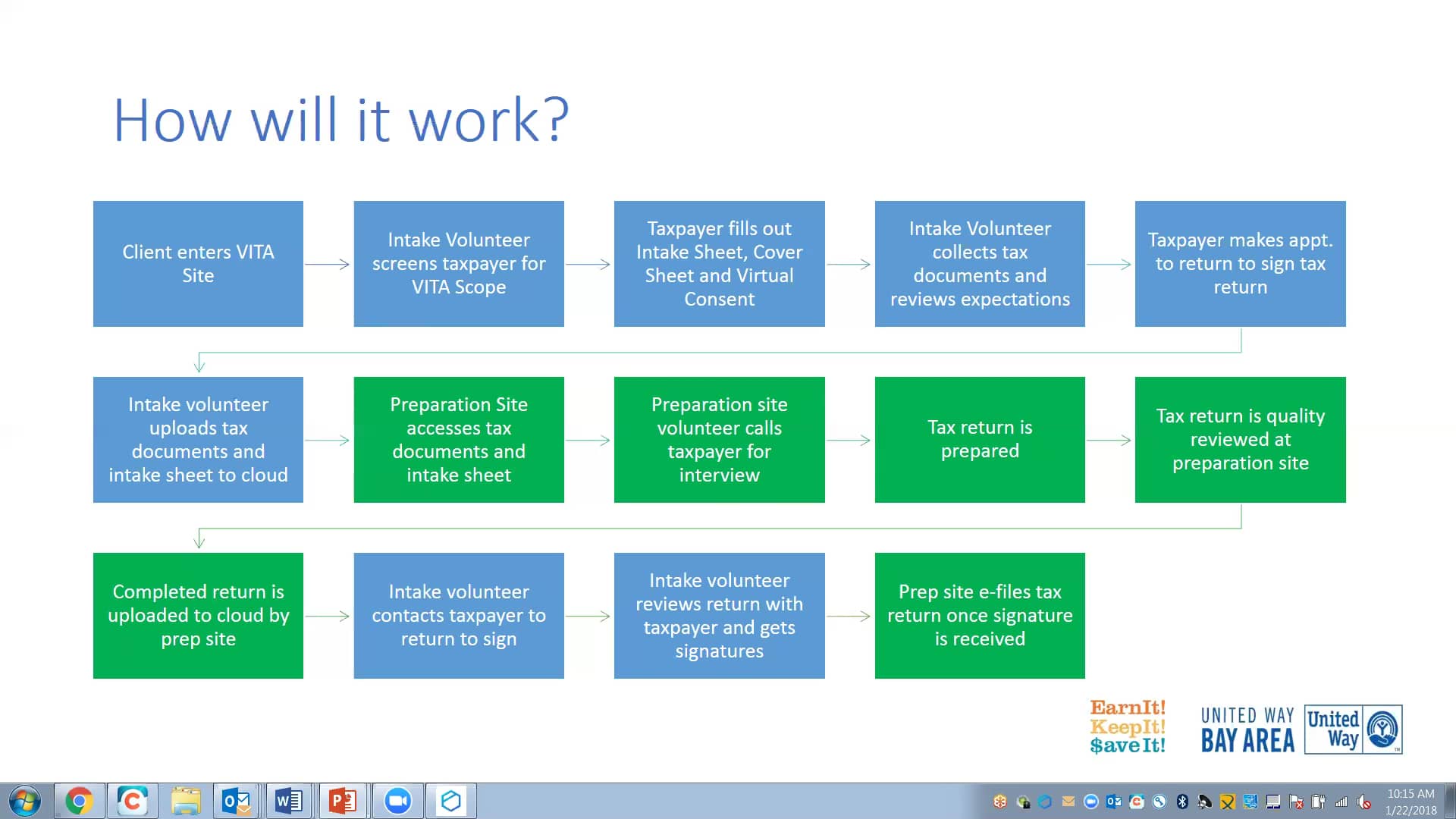Viewport: 1456px width, 819px height.
Task: Click the speaker audio manager tray icon
Action: (x=1205, y=802)
